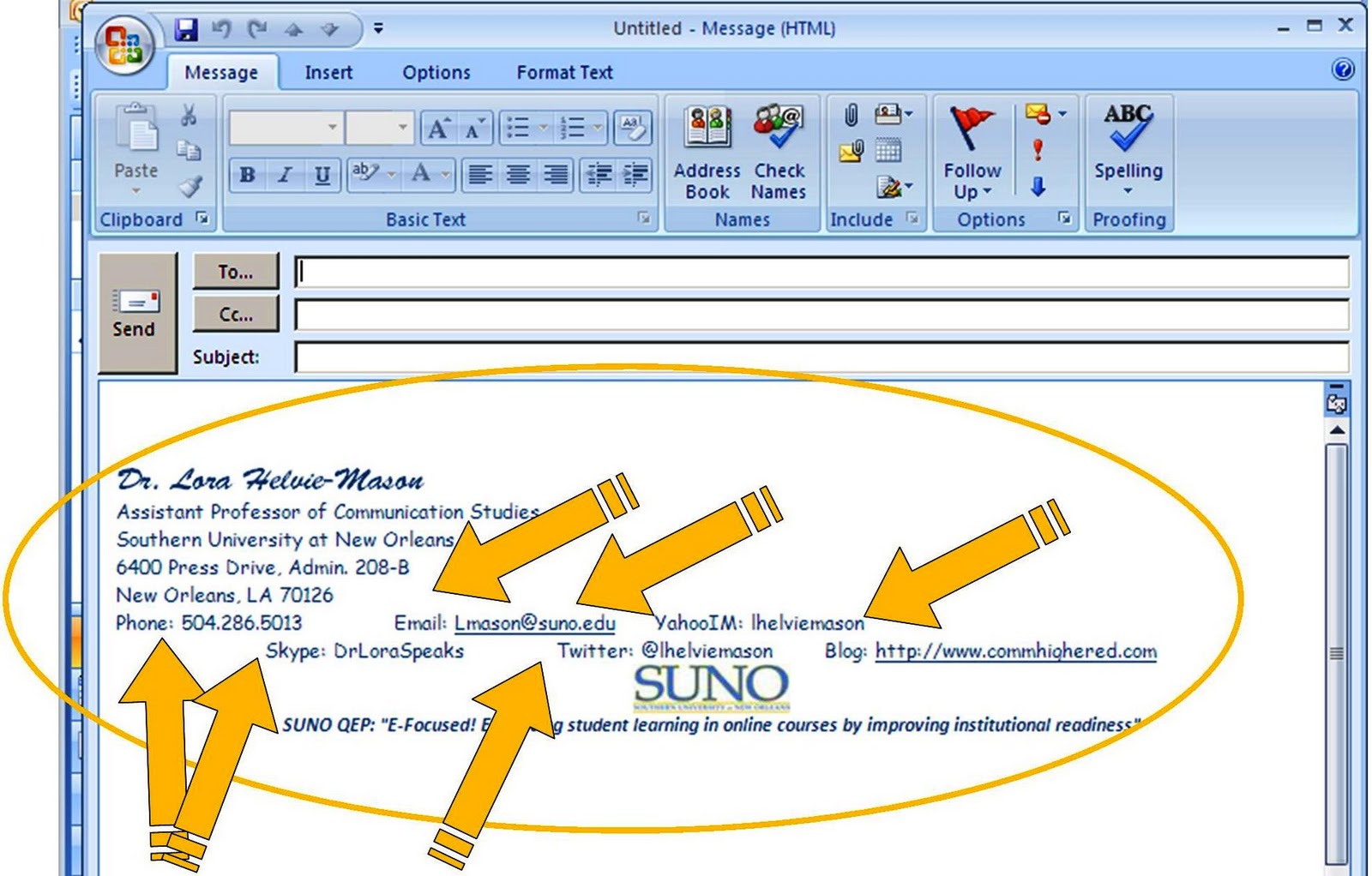
Task: Launch the Options group dialog launcher
Action: [x=1064, y=219]
